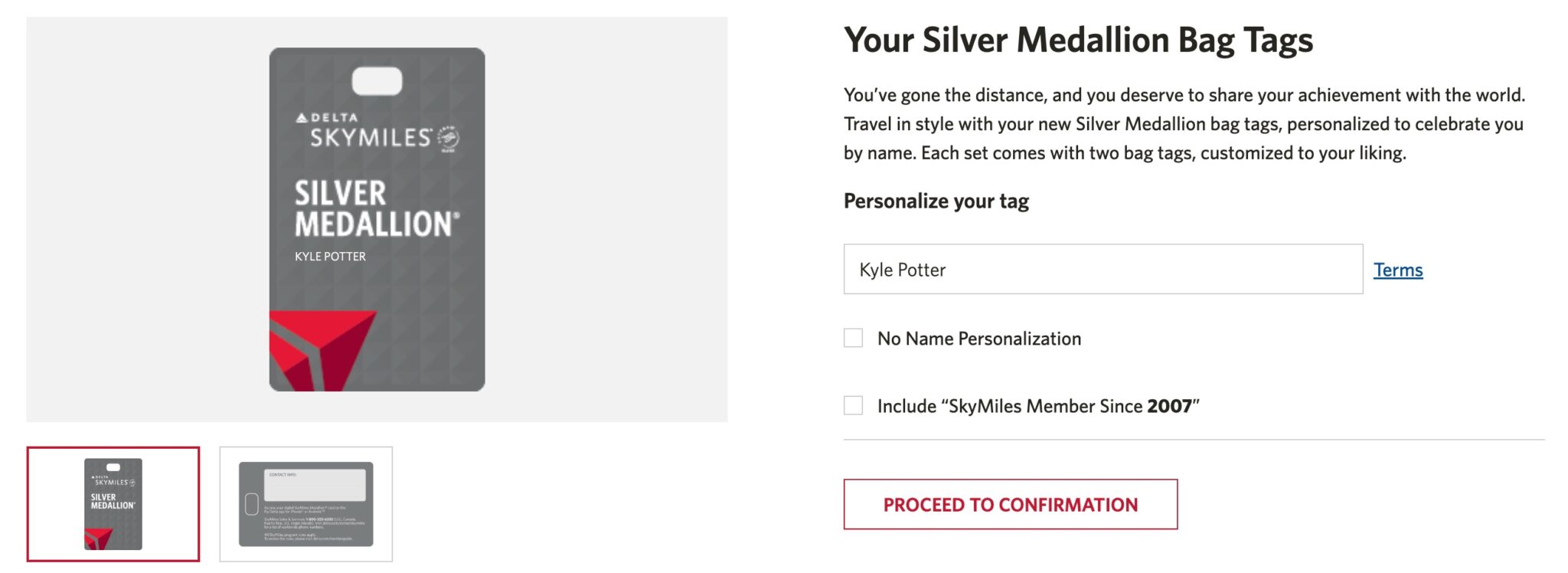Image resolution: width=1568 pixels, height=573 pixels.
Task: Click the Delta triangle logo above SKYMILES text
Action: (x=301, y=116)
